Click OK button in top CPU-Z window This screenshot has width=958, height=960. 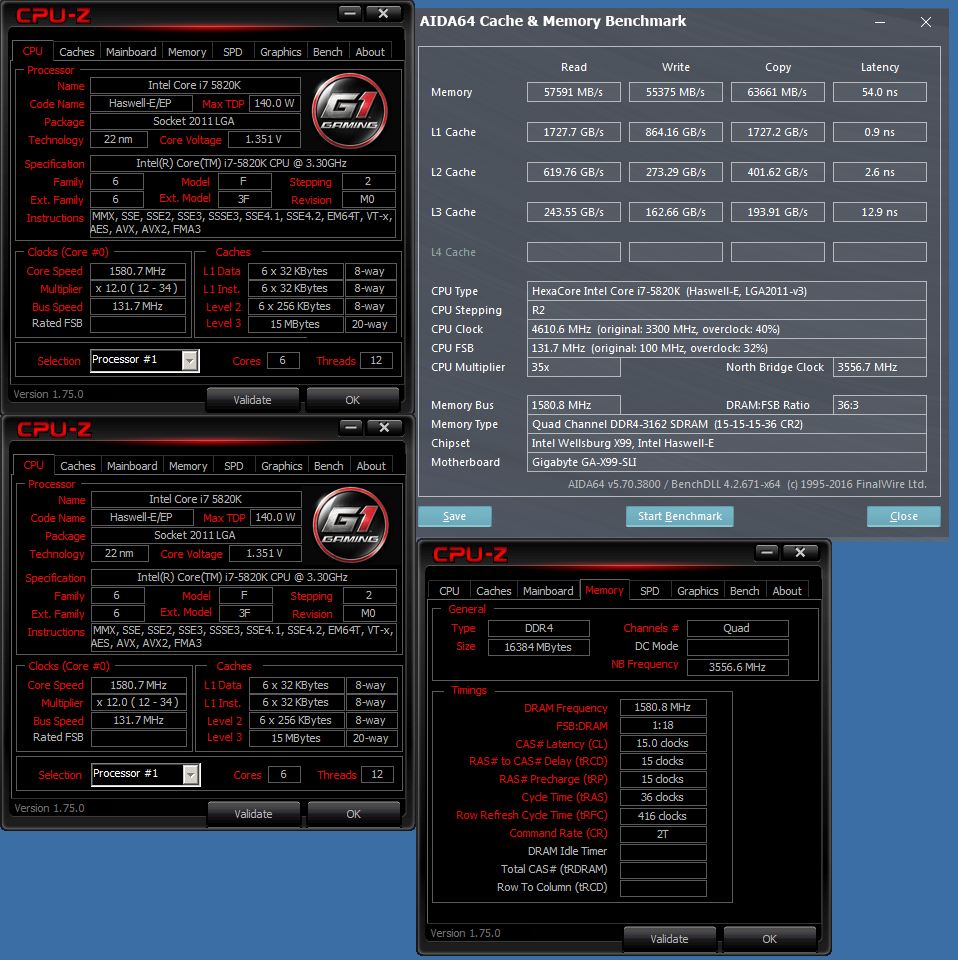pyautogui.click(x=353, y=400)
